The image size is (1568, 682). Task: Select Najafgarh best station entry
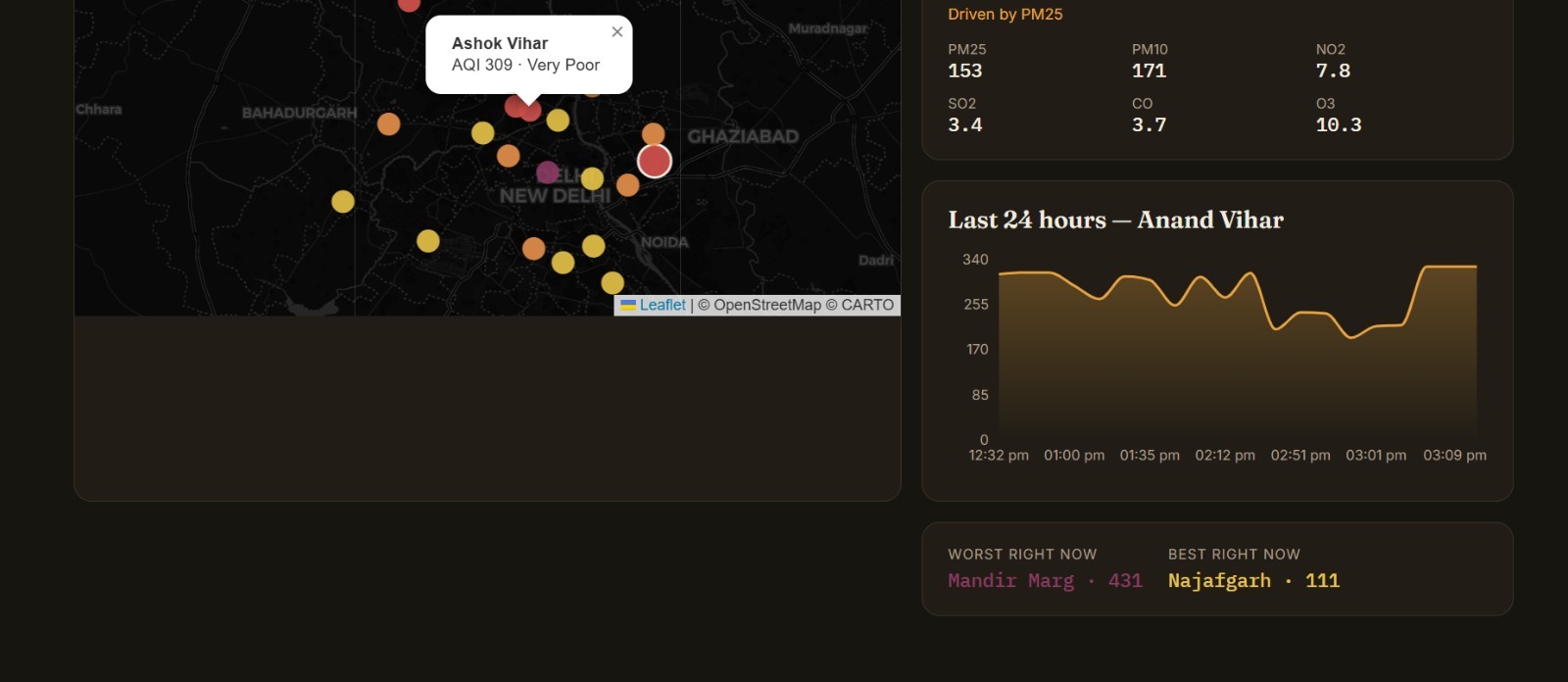1253,581
